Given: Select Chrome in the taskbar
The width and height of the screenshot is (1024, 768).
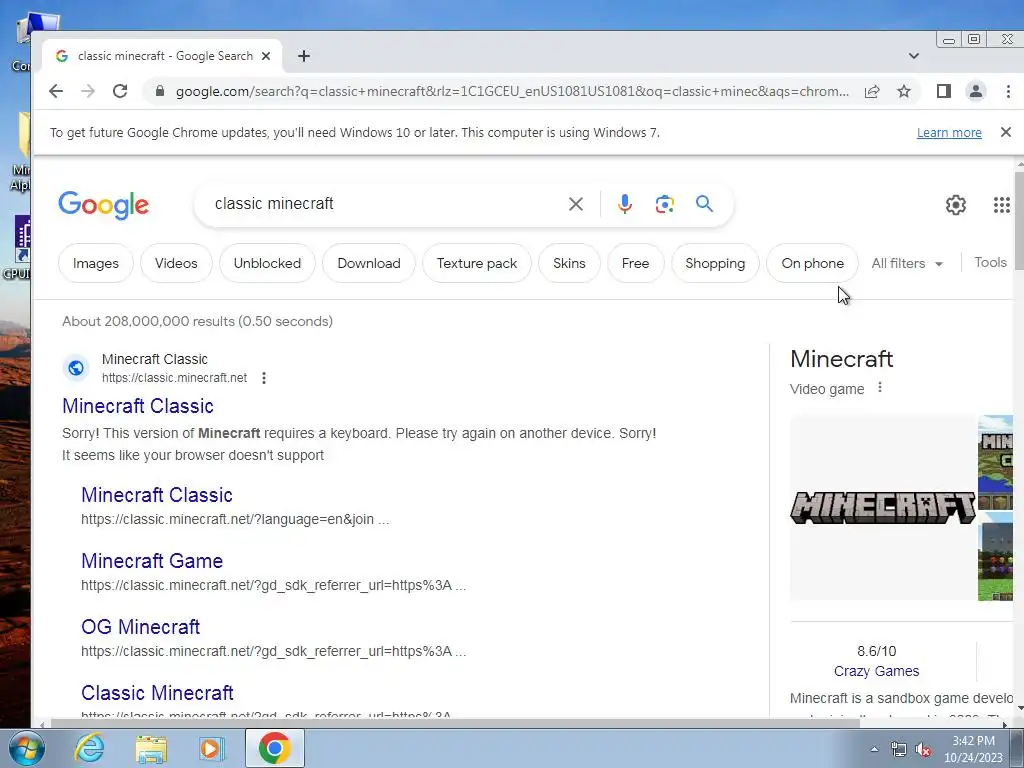Looking at the screenshot, I should pos(274,748).
